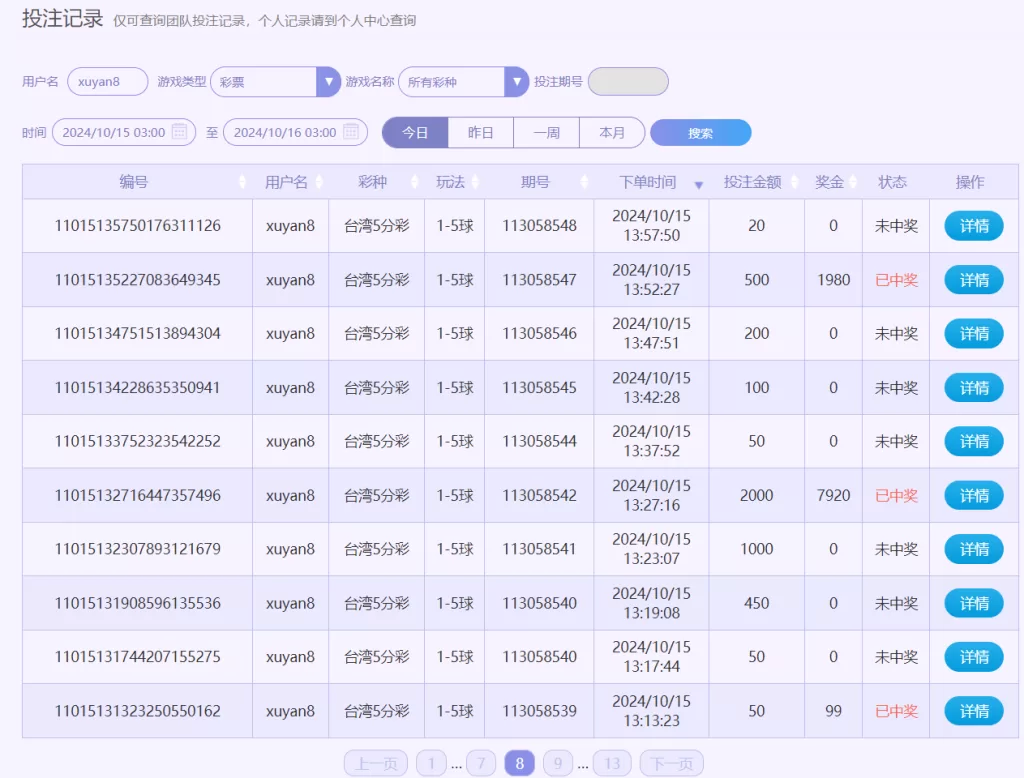Select current page 8 button
The height and width of the screenshot is (778, 1024).
520,763
